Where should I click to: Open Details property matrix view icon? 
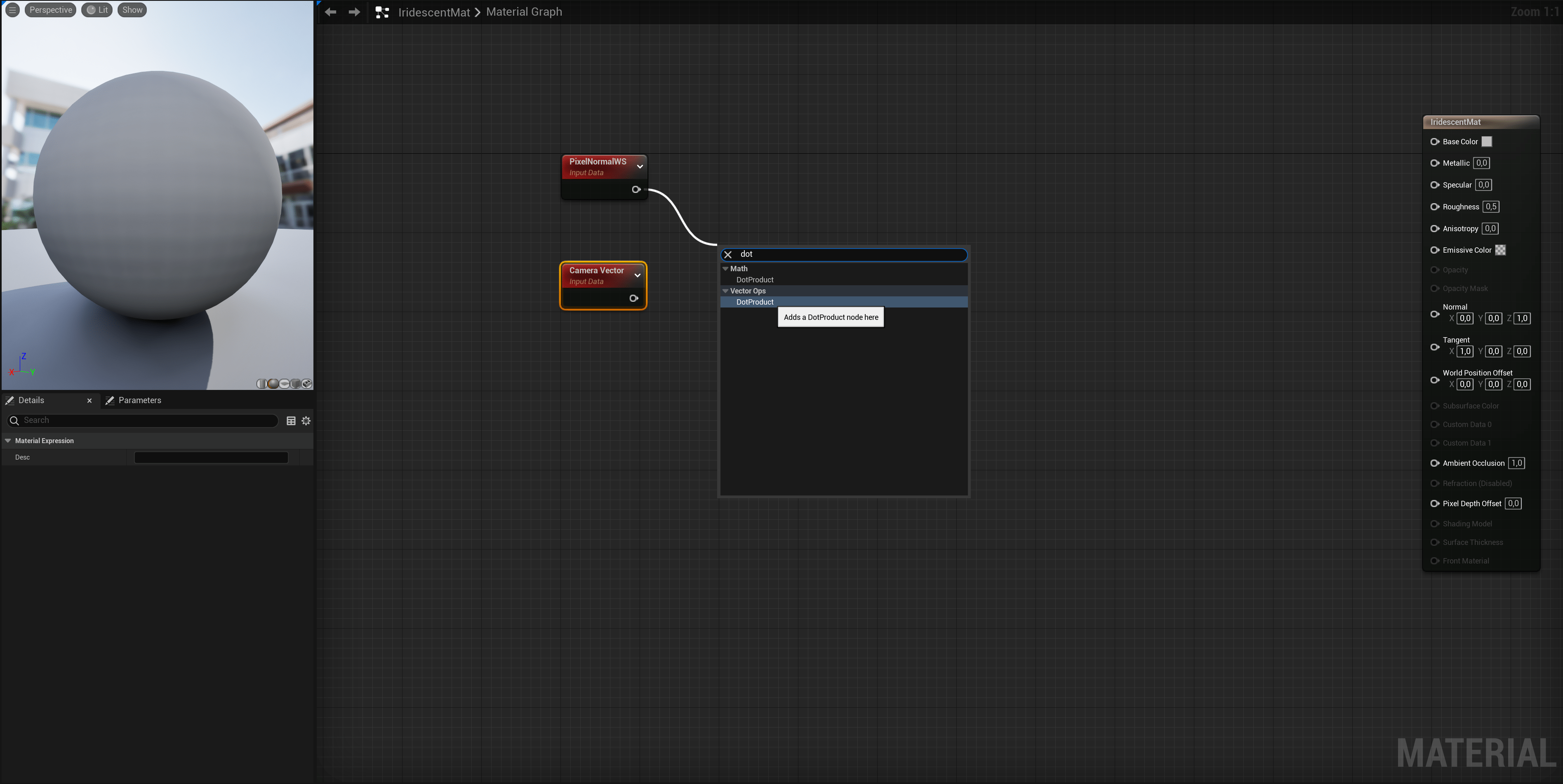[x=291, y=421]
